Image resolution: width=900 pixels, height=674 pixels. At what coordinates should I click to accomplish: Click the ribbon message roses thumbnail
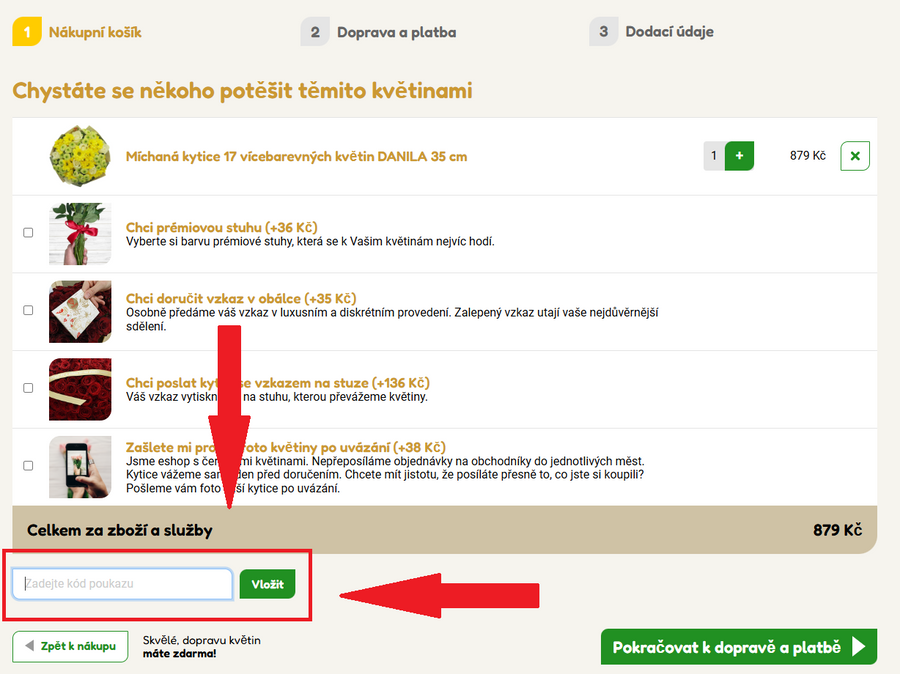(x=80, y=388)
